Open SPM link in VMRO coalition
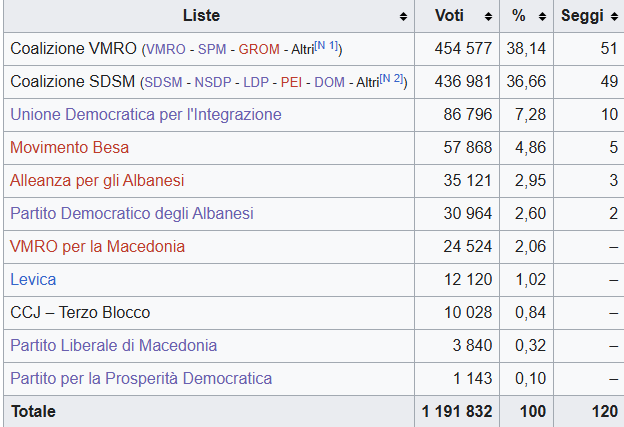 [212, 49]
